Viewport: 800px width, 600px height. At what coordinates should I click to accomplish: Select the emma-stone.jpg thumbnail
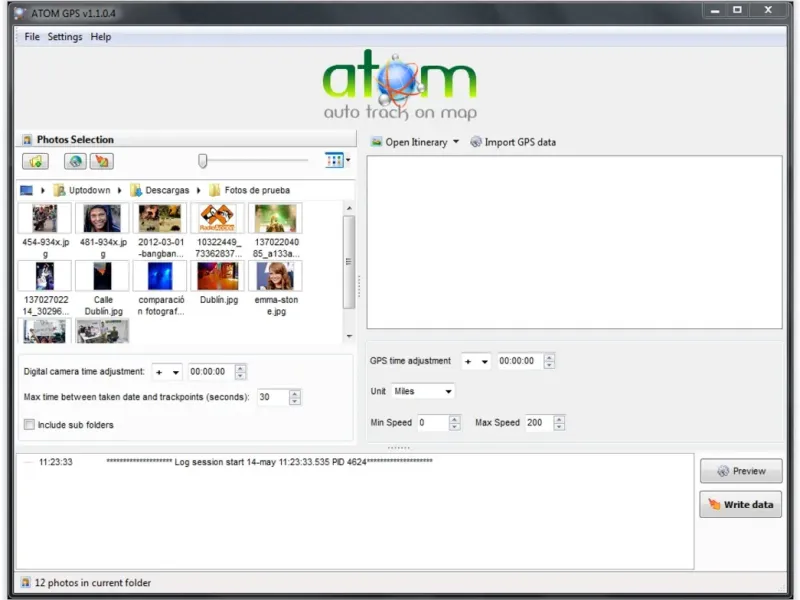coord(276,276)
